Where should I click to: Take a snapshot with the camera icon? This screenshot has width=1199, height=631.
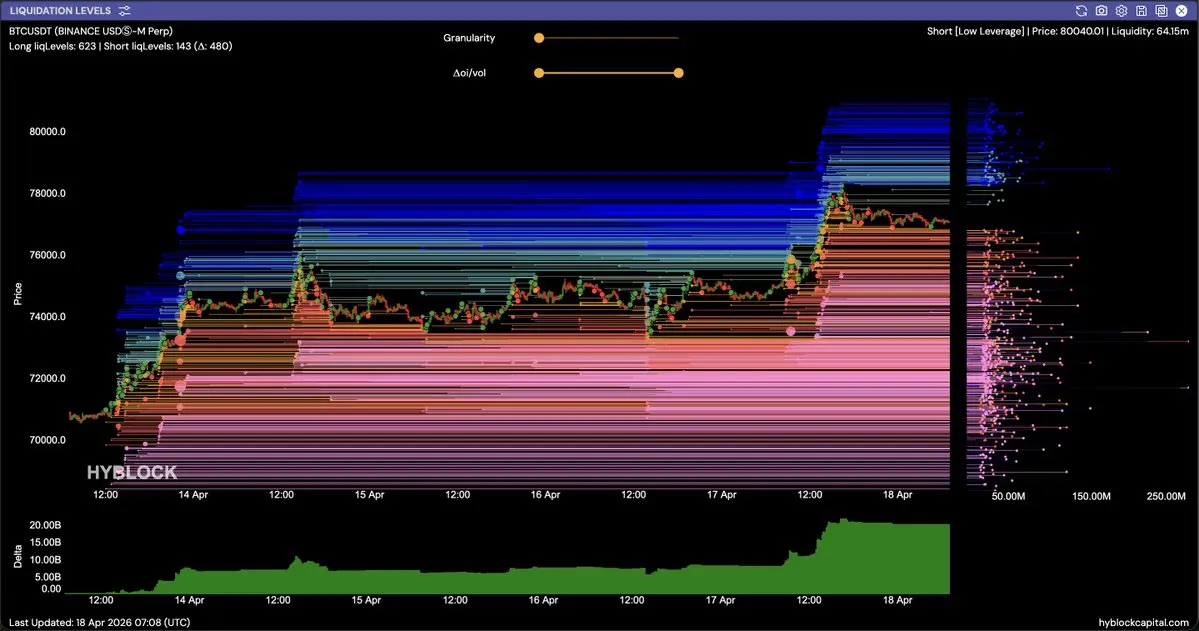tap(1101, 11)
